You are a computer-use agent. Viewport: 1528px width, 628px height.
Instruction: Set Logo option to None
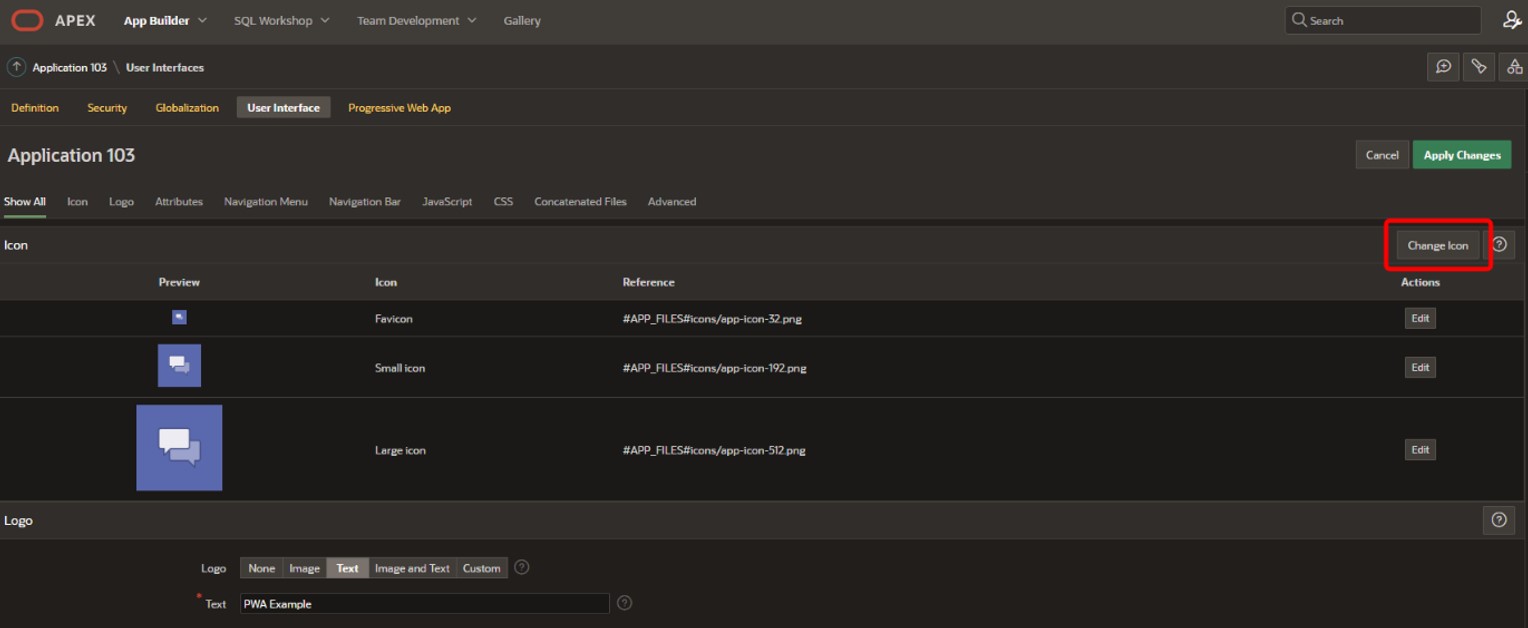pos(262,568)
